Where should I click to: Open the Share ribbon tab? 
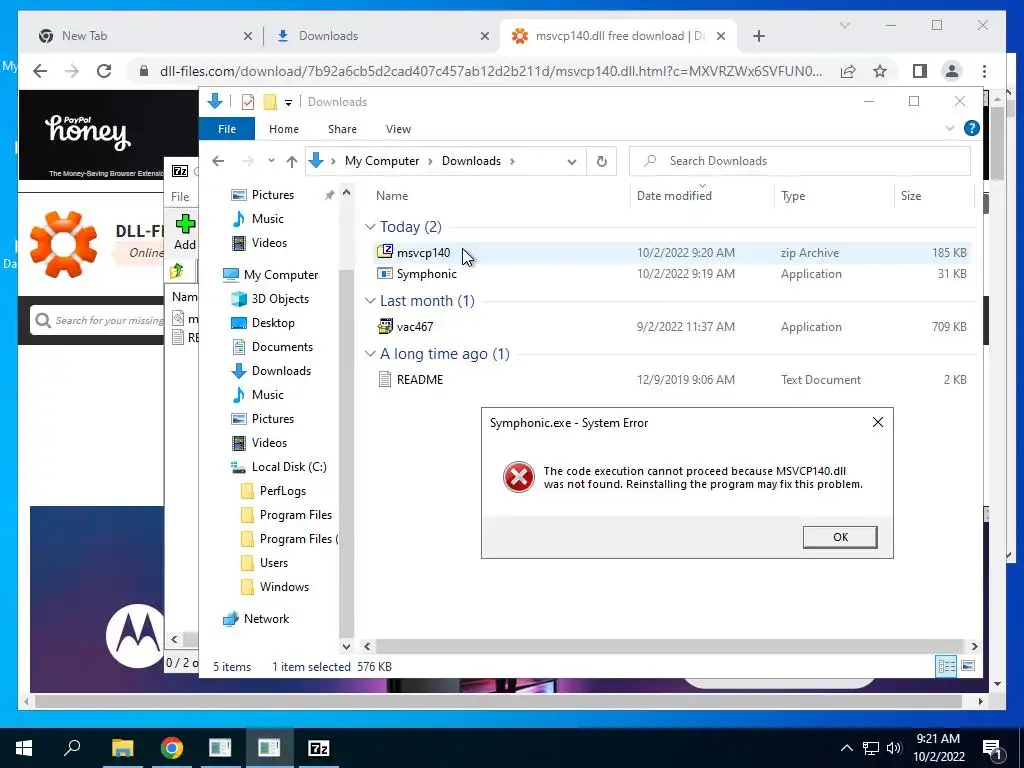342,129
